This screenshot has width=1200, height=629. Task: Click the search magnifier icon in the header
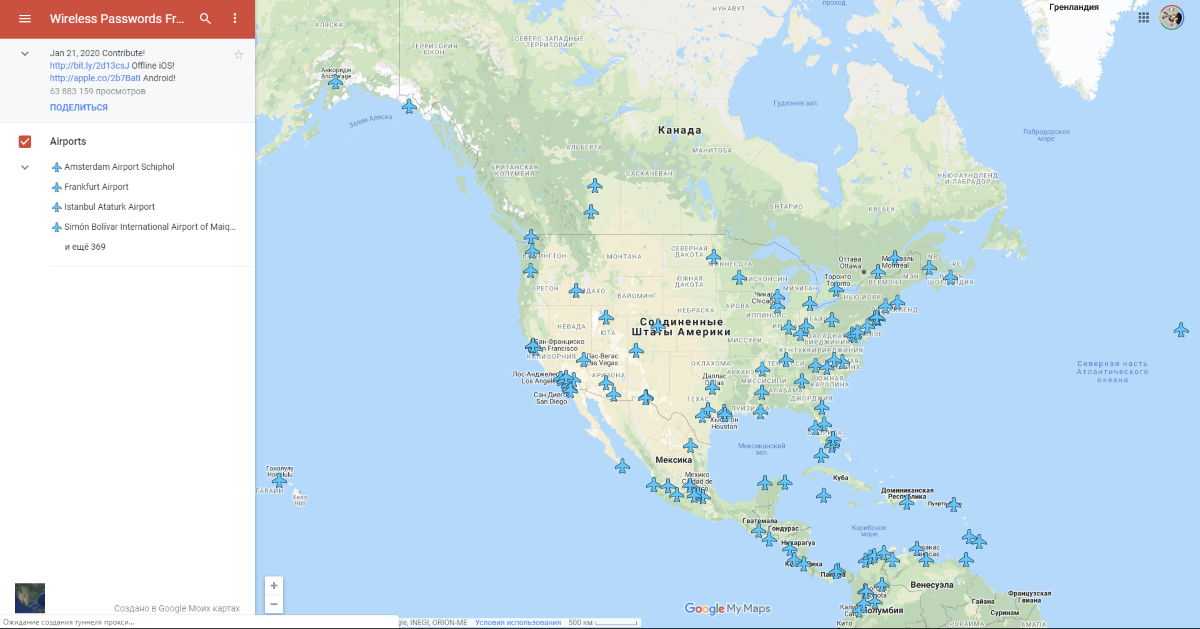click(205, 19)
